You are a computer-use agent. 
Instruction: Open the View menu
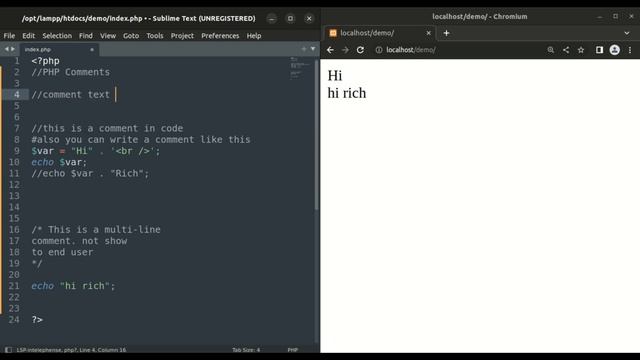pos(108,36)
